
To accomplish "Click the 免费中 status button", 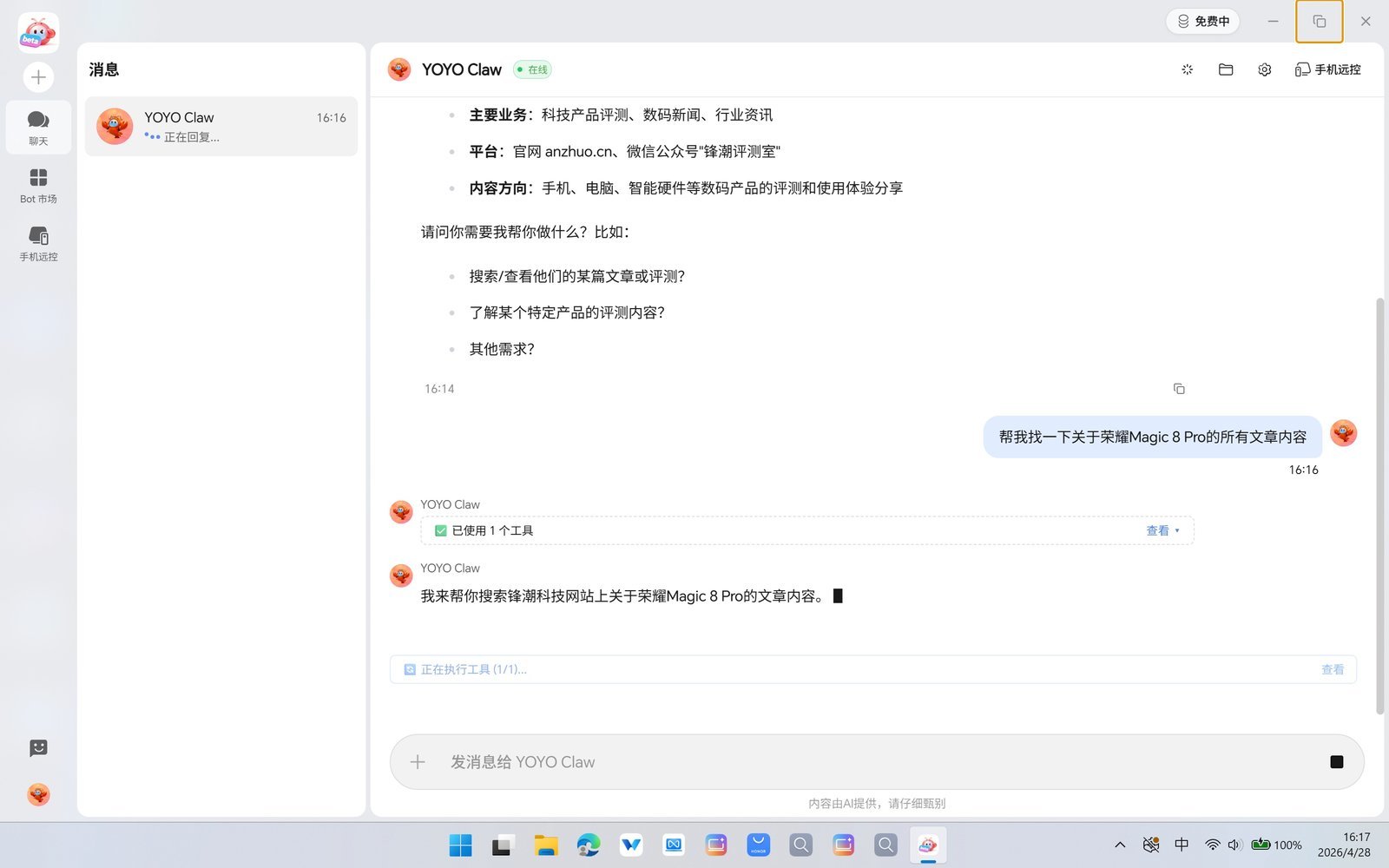I will point(1202,21).
